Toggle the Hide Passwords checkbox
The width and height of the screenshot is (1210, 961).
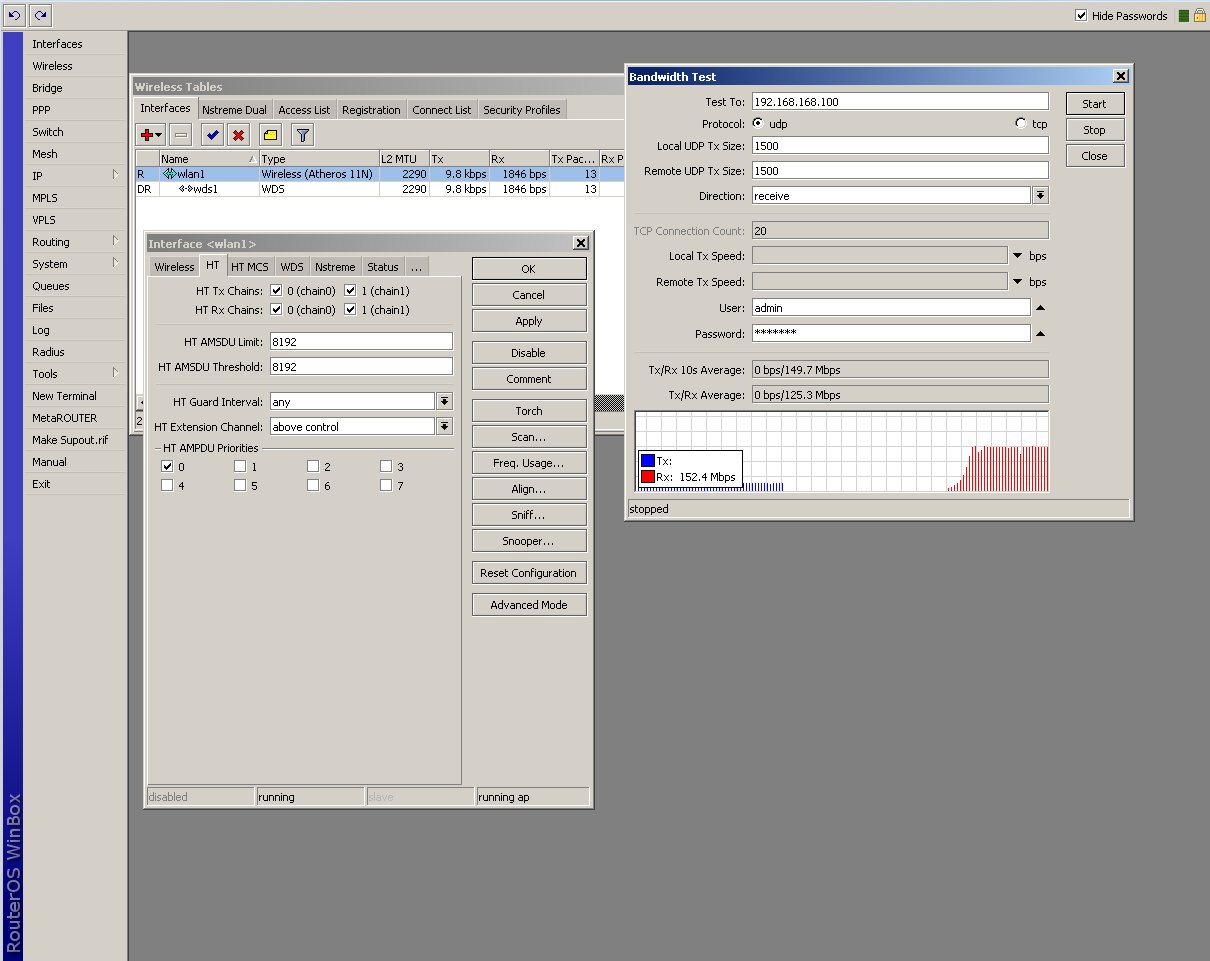click(x=1081, y=16)
